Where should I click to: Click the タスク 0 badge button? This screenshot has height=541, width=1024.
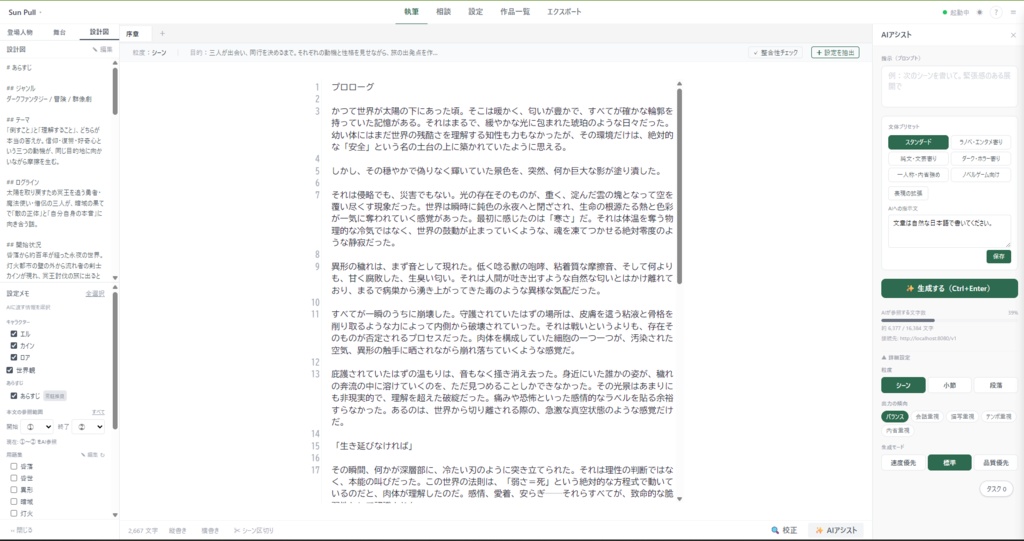996,489
